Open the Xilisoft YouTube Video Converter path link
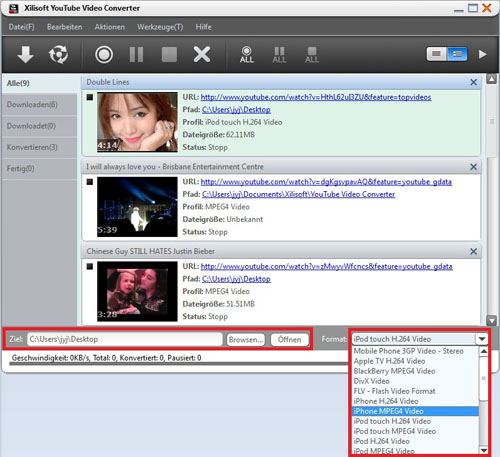Screen dimensions: 500x457 point(298,194)
